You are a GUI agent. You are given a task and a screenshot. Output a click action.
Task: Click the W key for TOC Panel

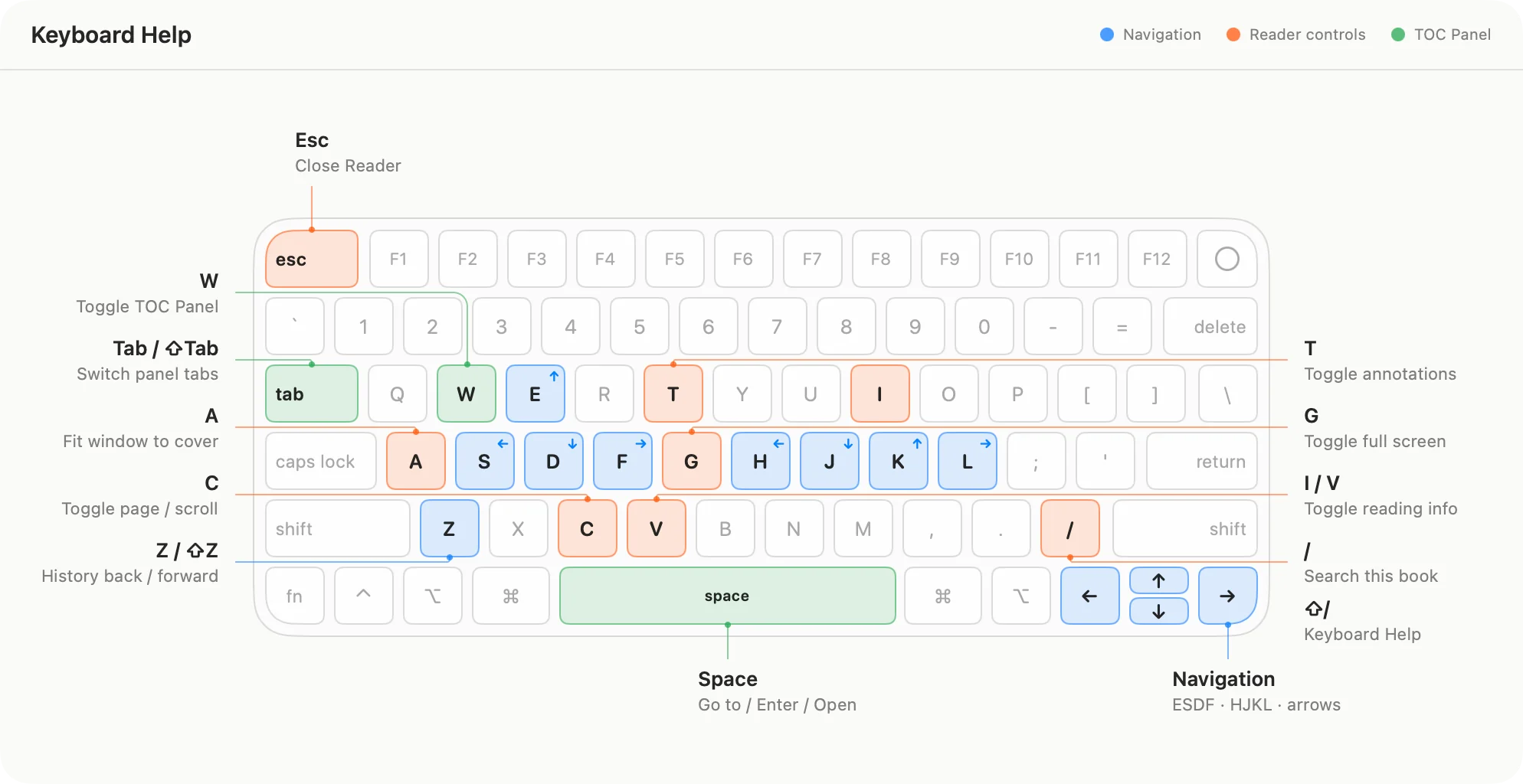pyautogui.click(x=467, y=394)
